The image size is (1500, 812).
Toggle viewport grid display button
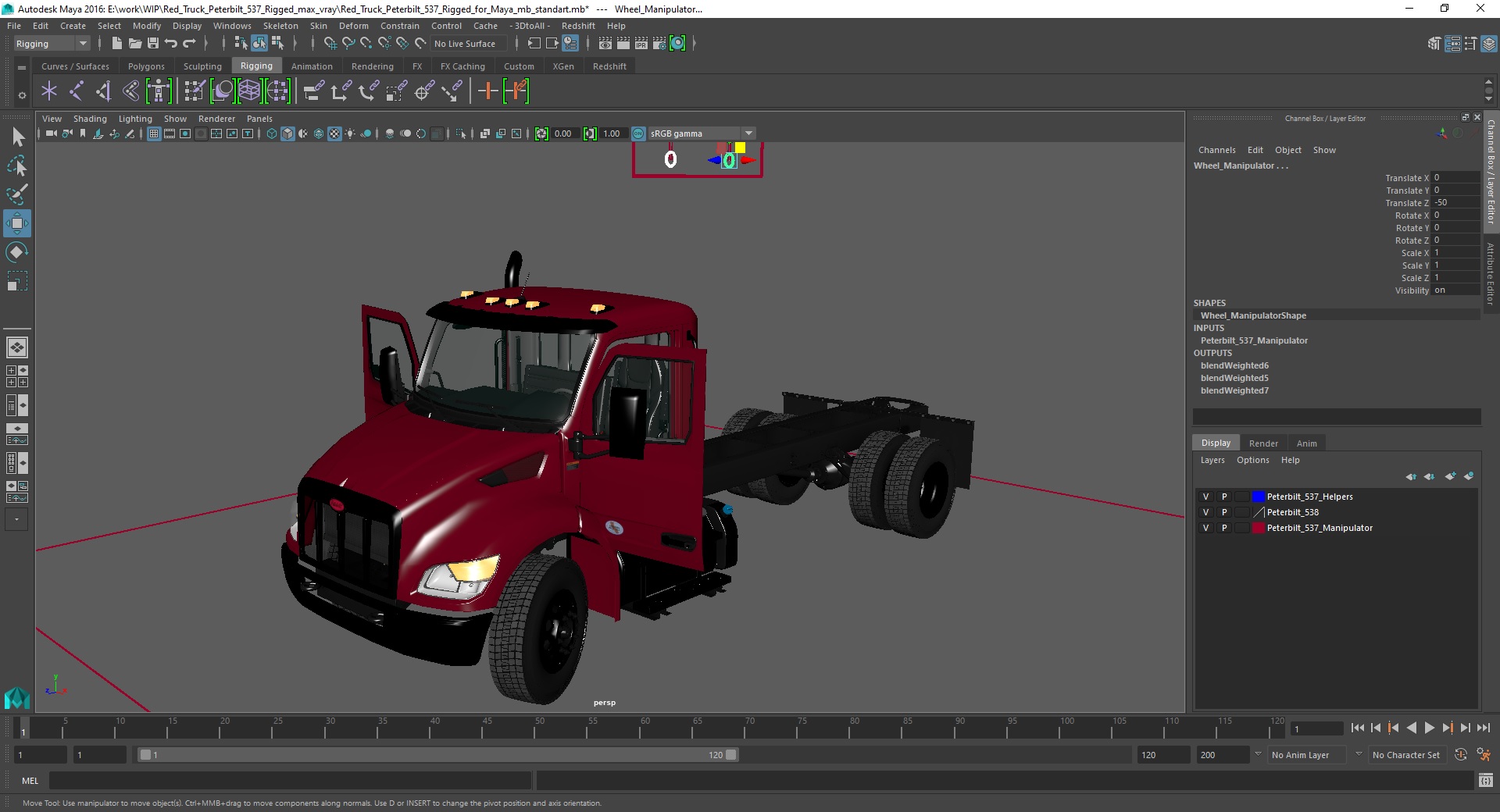pyautogui.click(x=154, y=134)
